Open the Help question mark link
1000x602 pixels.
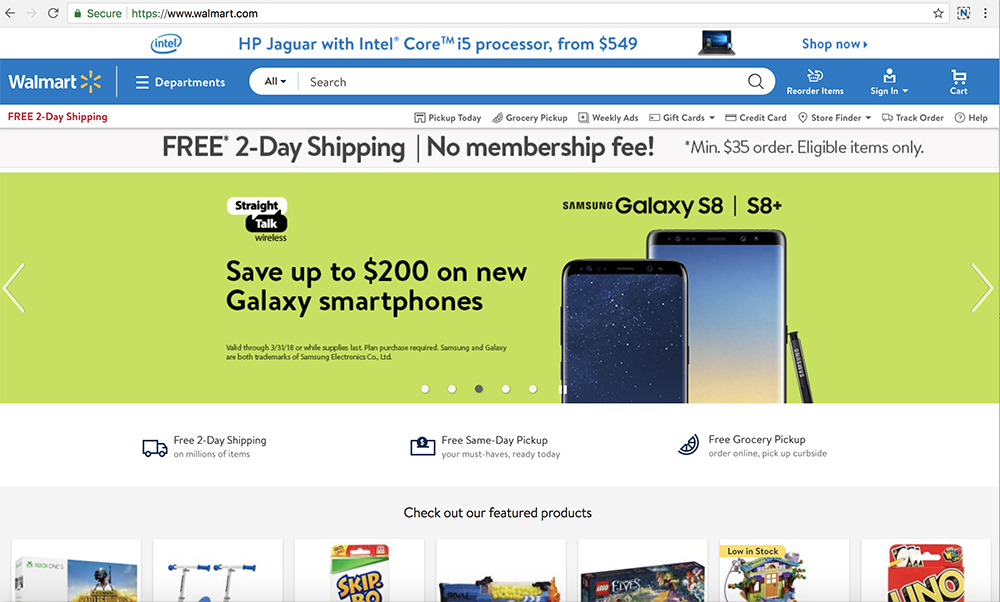971,117
